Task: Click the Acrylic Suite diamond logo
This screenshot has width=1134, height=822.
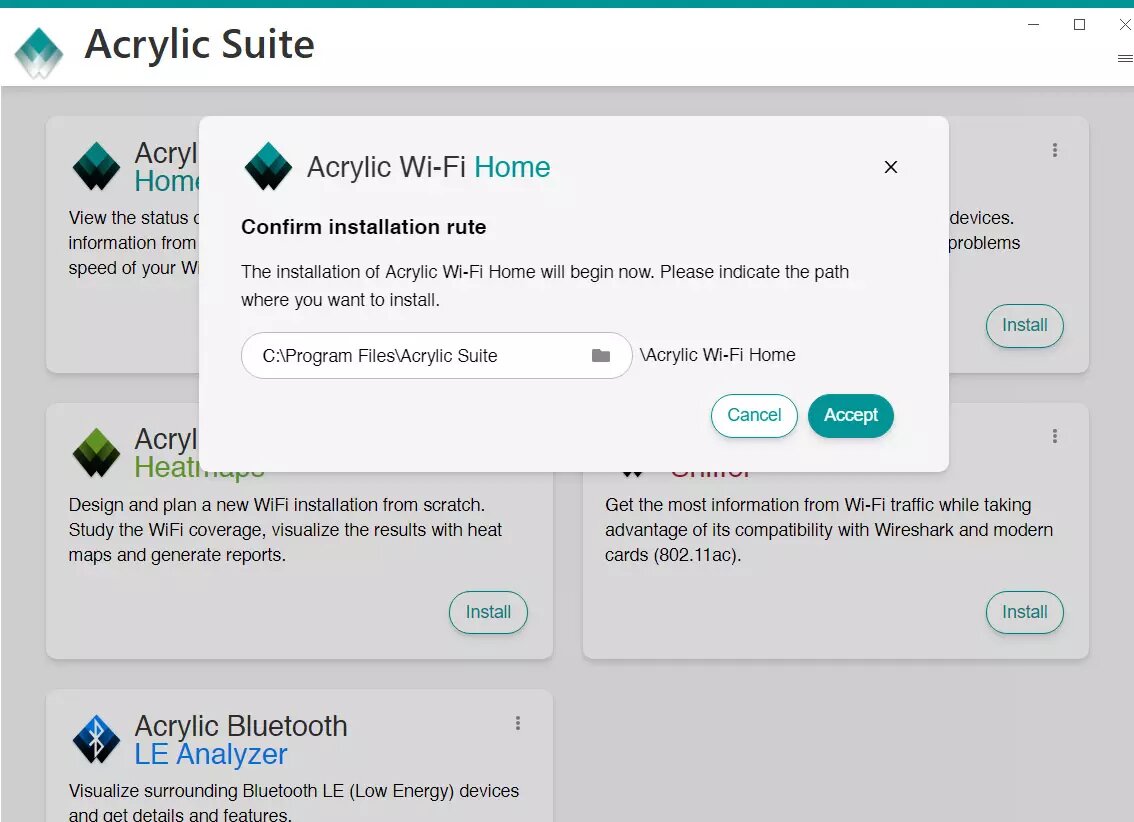Action: click(39, 52)
